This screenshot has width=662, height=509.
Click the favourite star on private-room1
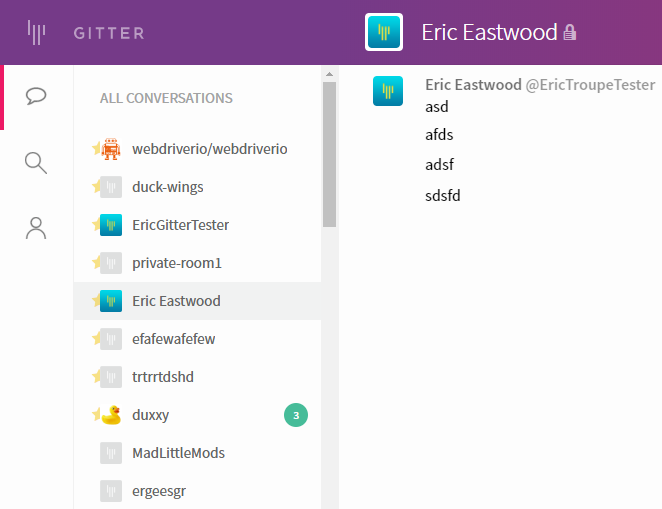[96, 262]
